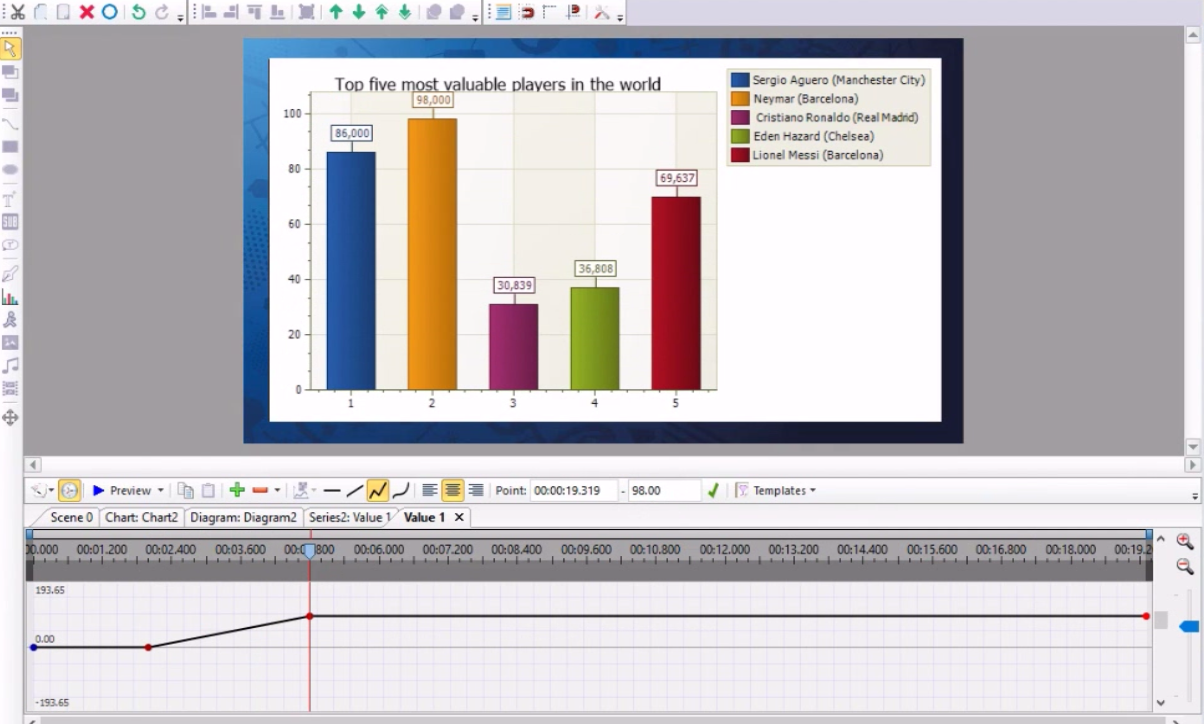Toggle align right in timeline toolbar
This screenshot has height=724, width=1204.
476,490
